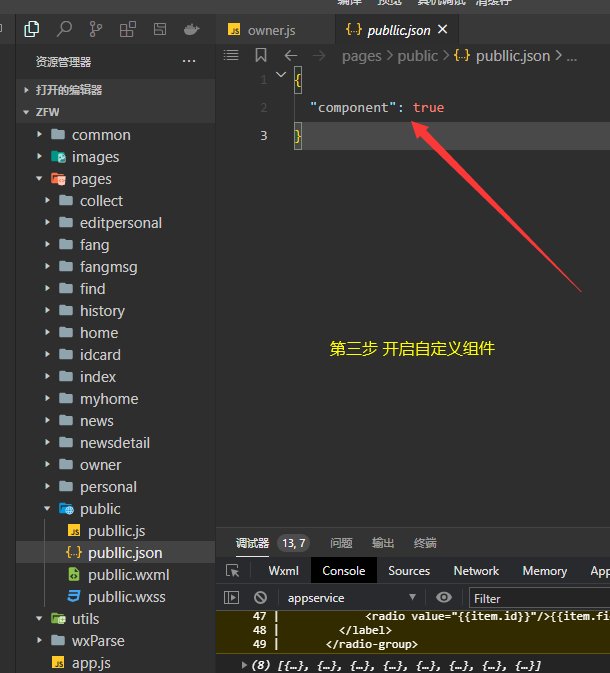This screenshot has height=673, width=610.
Task: Click the Docker whale icon
Action: (191, 29)
